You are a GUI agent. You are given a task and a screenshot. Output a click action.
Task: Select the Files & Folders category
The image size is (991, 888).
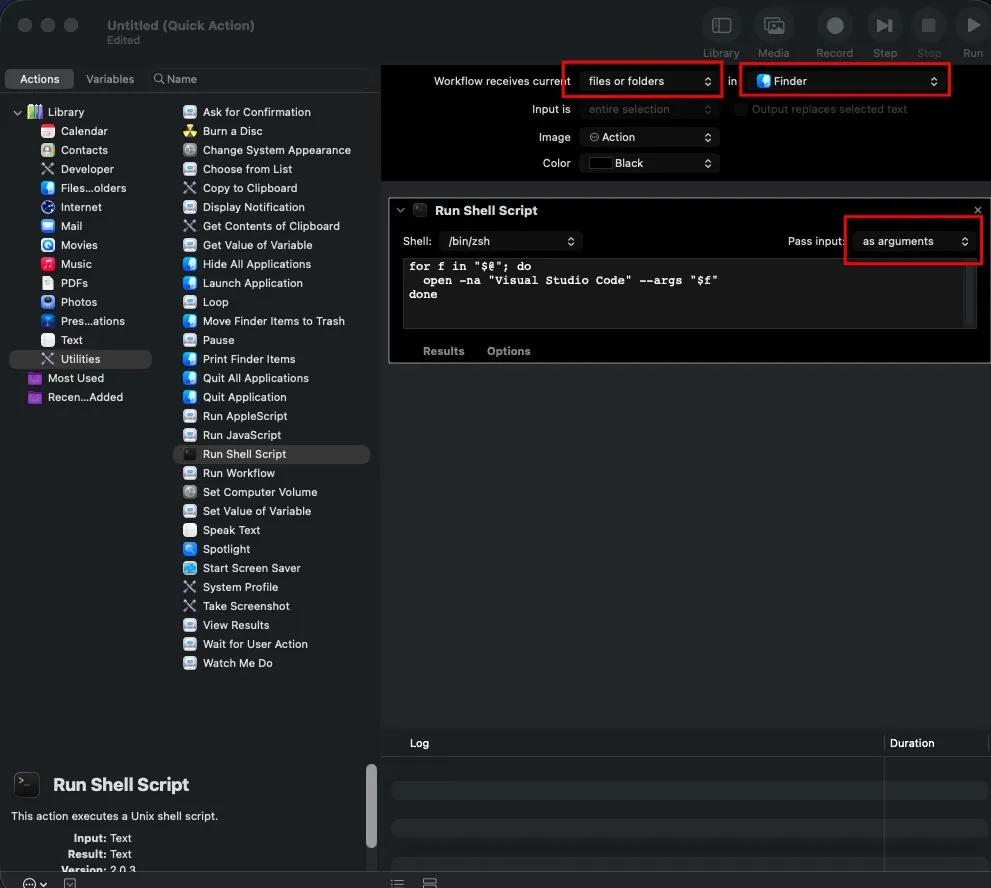click(93, 188)
